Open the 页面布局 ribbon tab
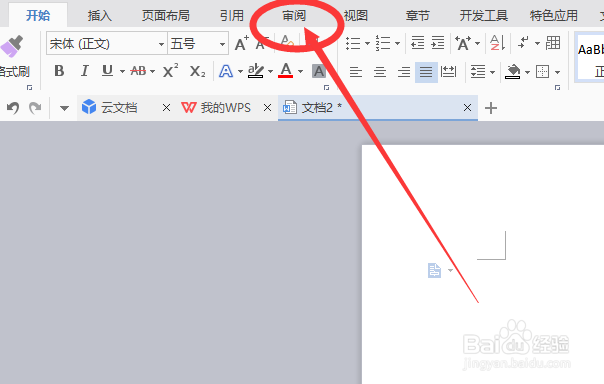 click(x=166, y=15)
